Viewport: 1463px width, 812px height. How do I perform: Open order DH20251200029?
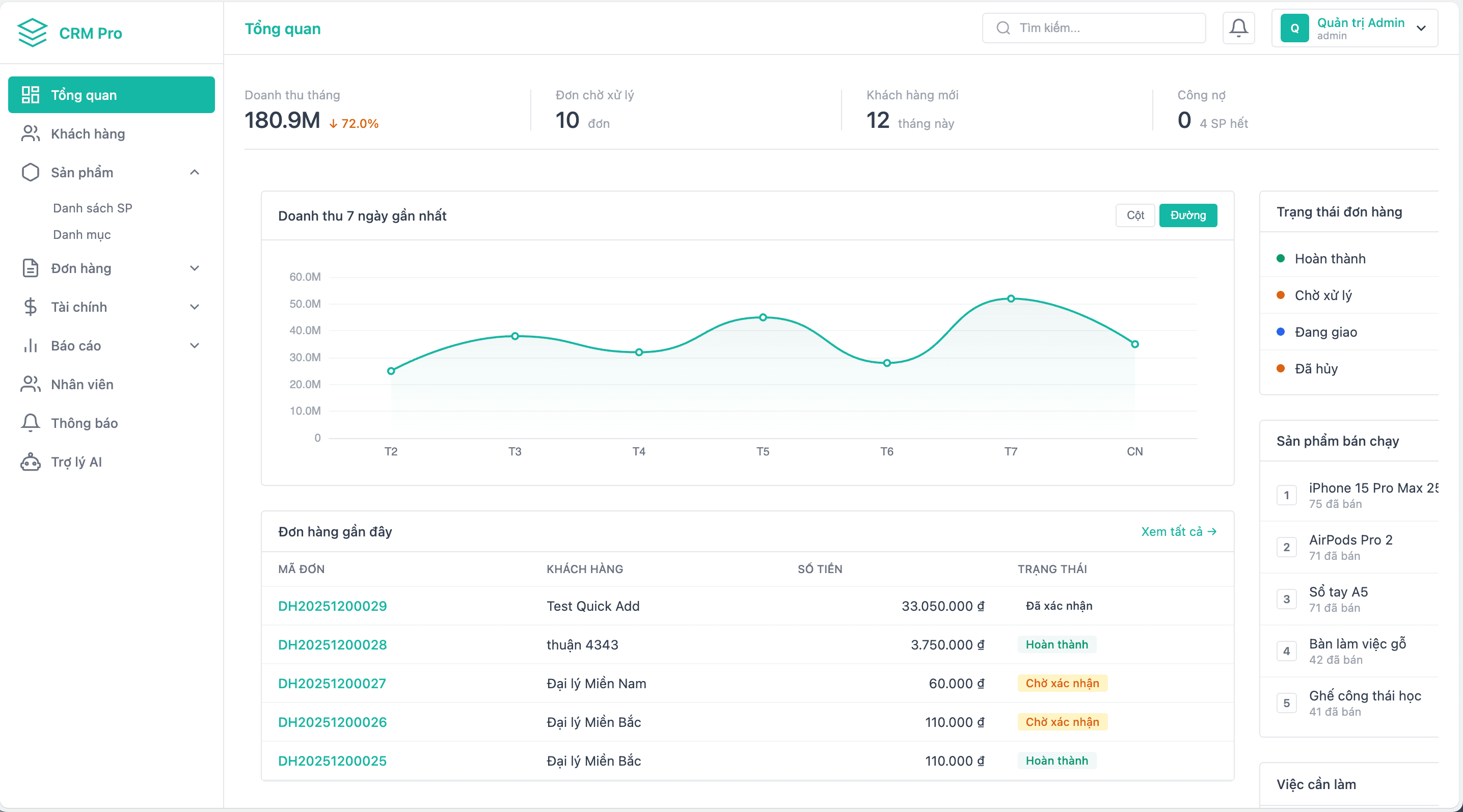pyautogui.click(x=332, y=606)
